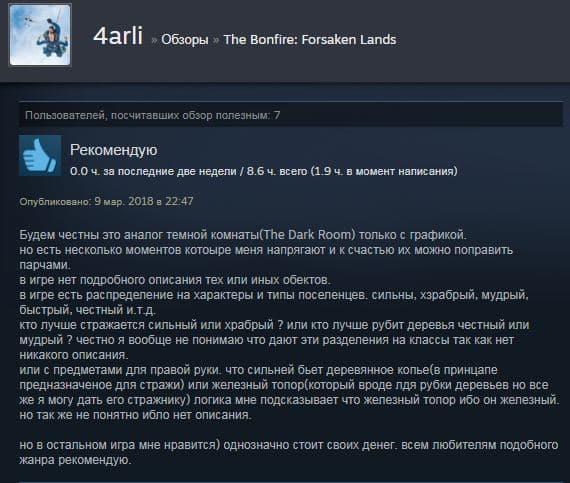Click the line about no detailed object descriptions

coord(175,280)
